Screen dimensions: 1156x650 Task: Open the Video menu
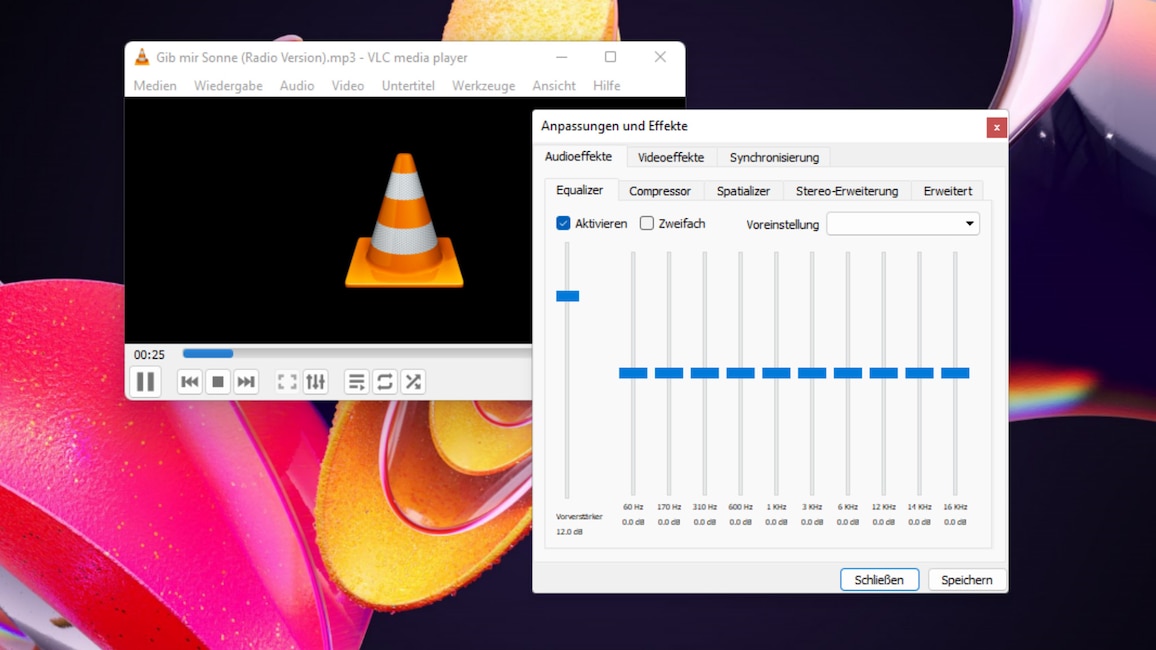347,85
